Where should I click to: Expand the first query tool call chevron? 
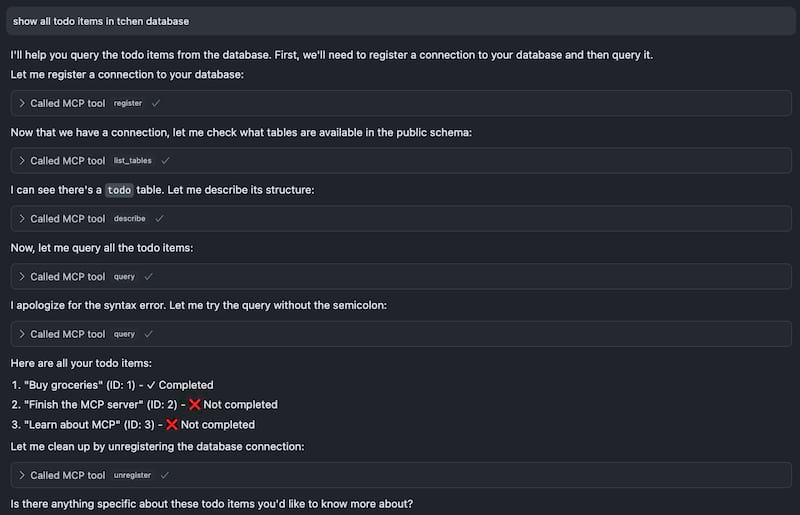click(x=22, y=277)
